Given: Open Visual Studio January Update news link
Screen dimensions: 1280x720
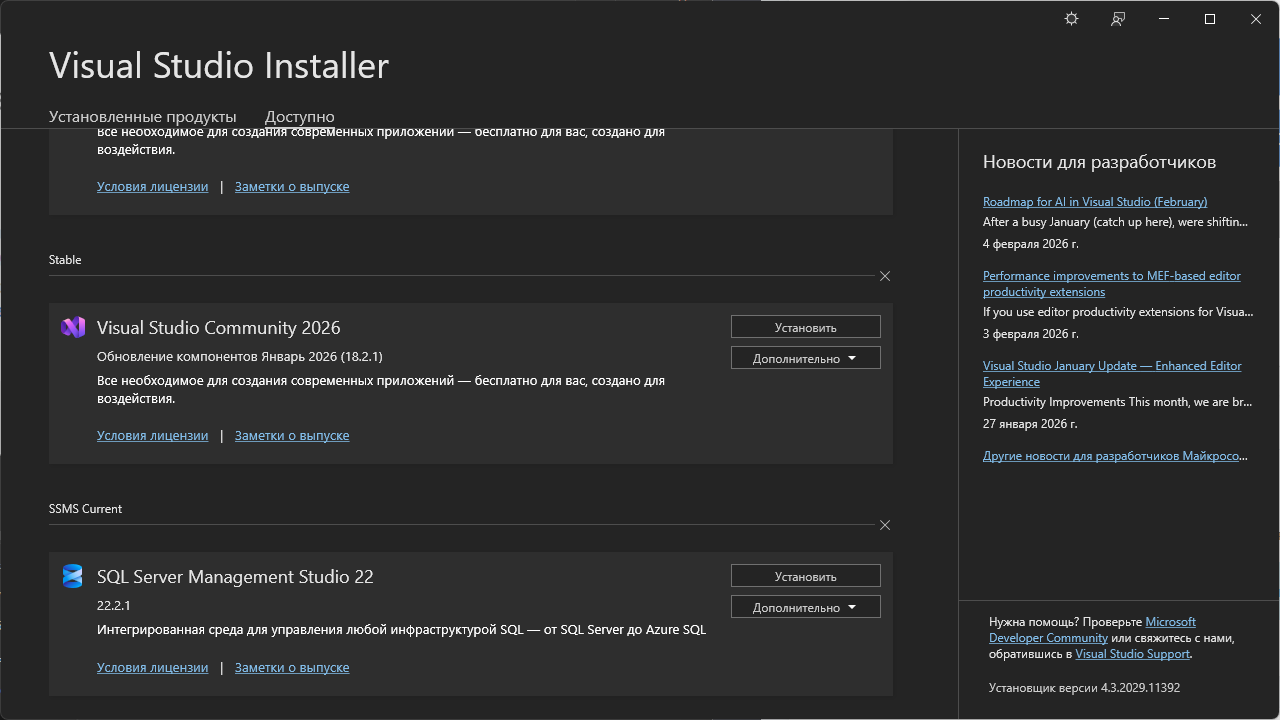Looking at the screenshot, I should click(x=1112, y=374).
